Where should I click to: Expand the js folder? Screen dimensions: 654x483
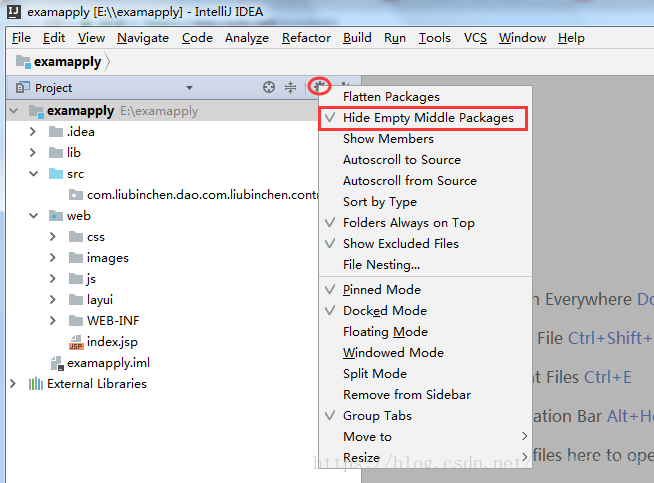53,279
